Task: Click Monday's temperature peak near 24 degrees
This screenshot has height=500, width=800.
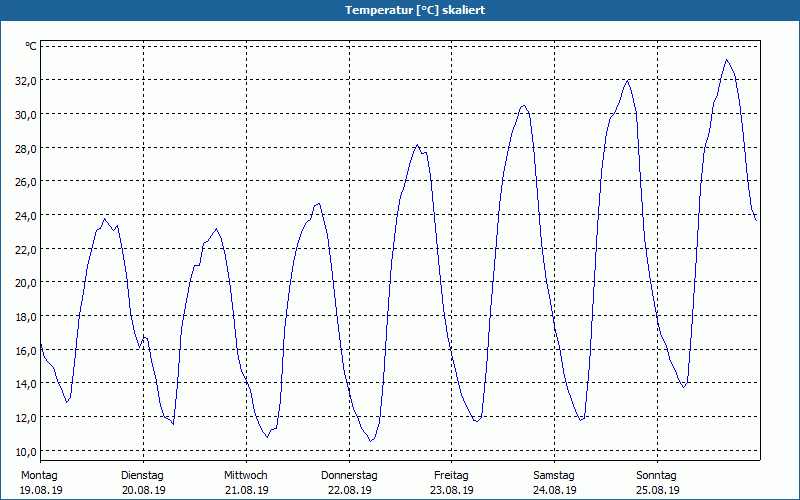Action: click(105, 219)
